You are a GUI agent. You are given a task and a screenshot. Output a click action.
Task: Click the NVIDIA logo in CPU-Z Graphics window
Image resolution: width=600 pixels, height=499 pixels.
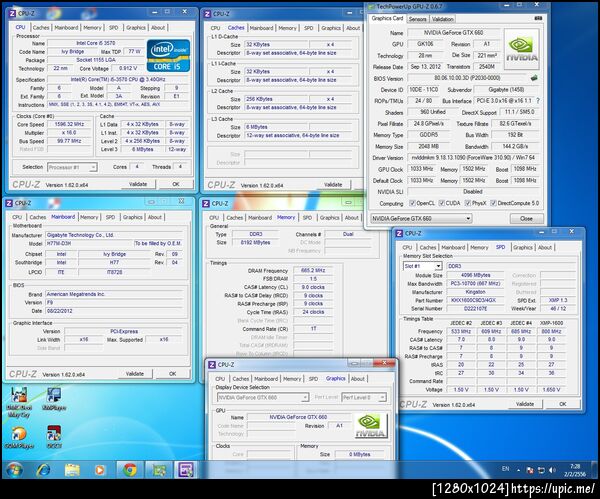(x=370, y=426)
